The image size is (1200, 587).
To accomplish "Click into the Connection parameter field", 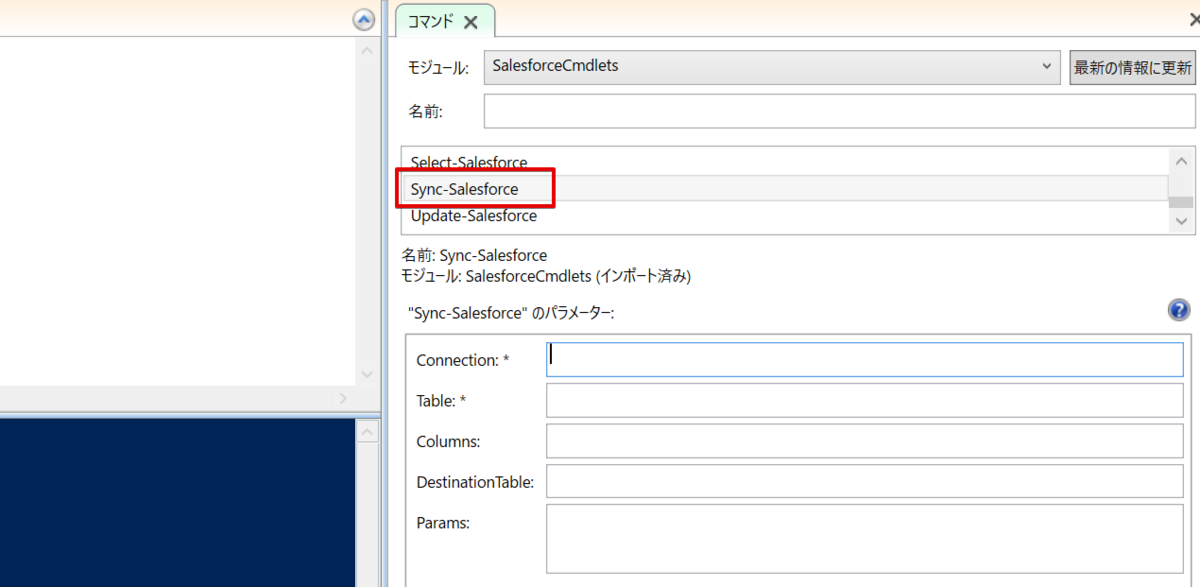I will (x=865, y=359).
